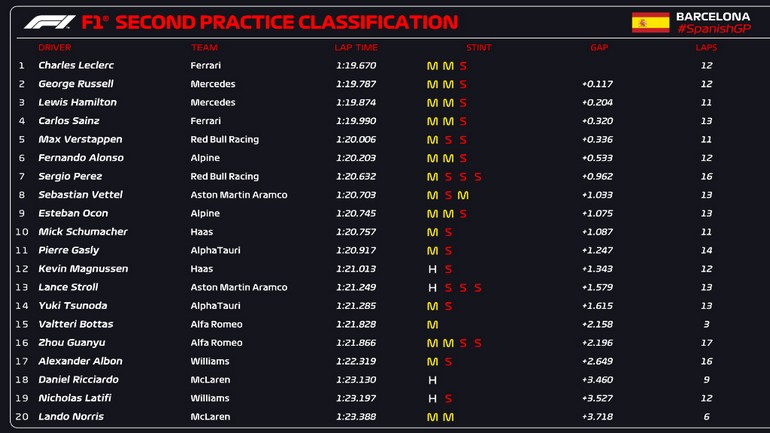Sort by the LAP TIME column header
This screenshot has height=433, width=770.
[x=355, y=47]
